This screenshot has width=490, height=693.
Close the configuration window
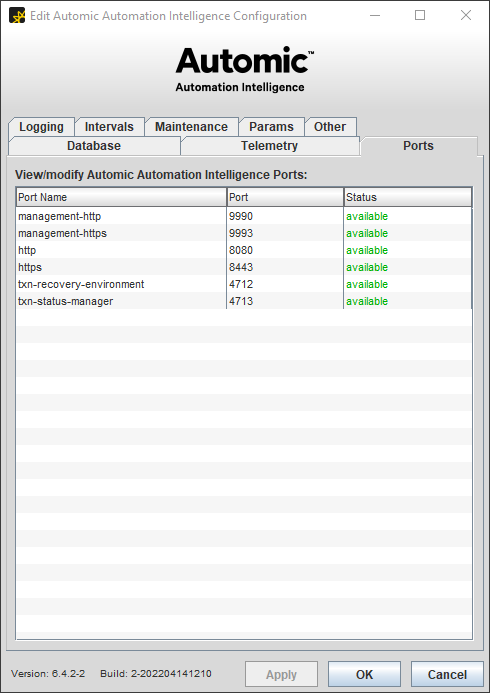point(466,16)
